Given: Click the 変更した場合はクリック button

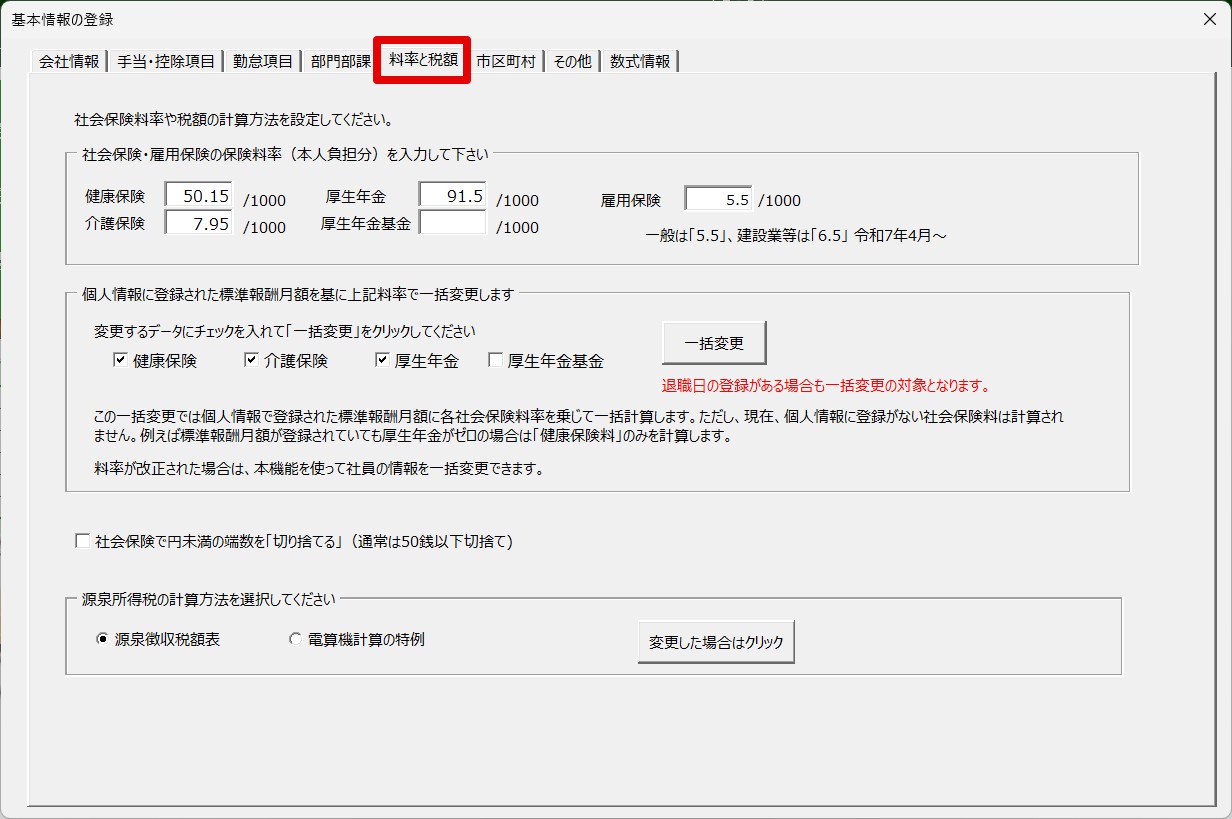Looking at the screenshot, I should pyautogui.click(x=716, y=642).
